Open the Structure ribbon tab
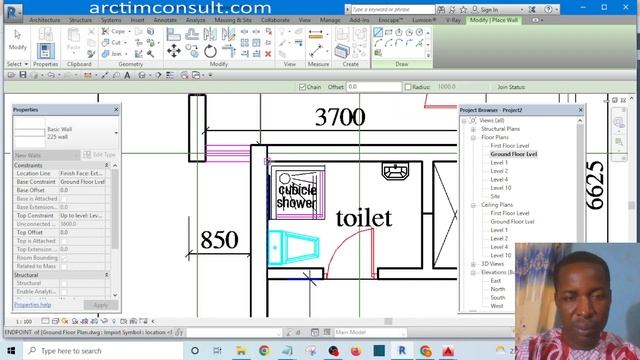The height and width of the screenshot is (360, 640). [x=80, y=20]
